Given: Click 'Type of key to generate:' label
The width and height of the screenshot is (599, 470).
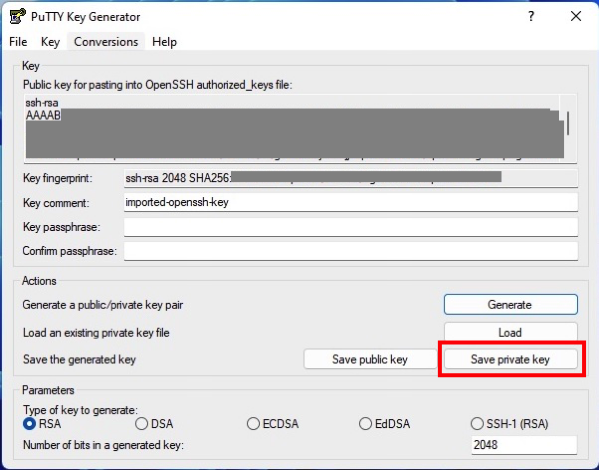Looking at the screenshot, I should click(x=80, y=410).
